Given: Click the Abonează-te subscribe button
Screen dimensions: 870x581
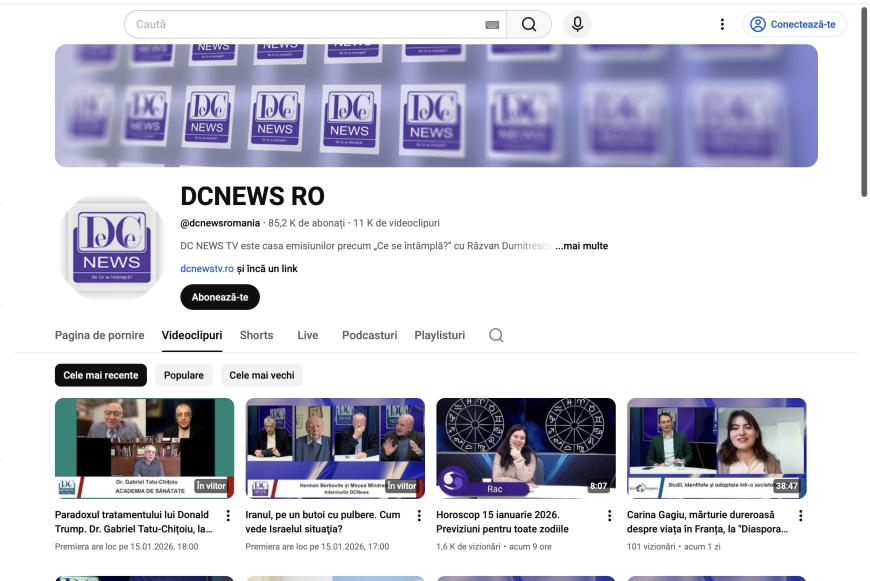Looking at the screenshot, I should 220,297.
